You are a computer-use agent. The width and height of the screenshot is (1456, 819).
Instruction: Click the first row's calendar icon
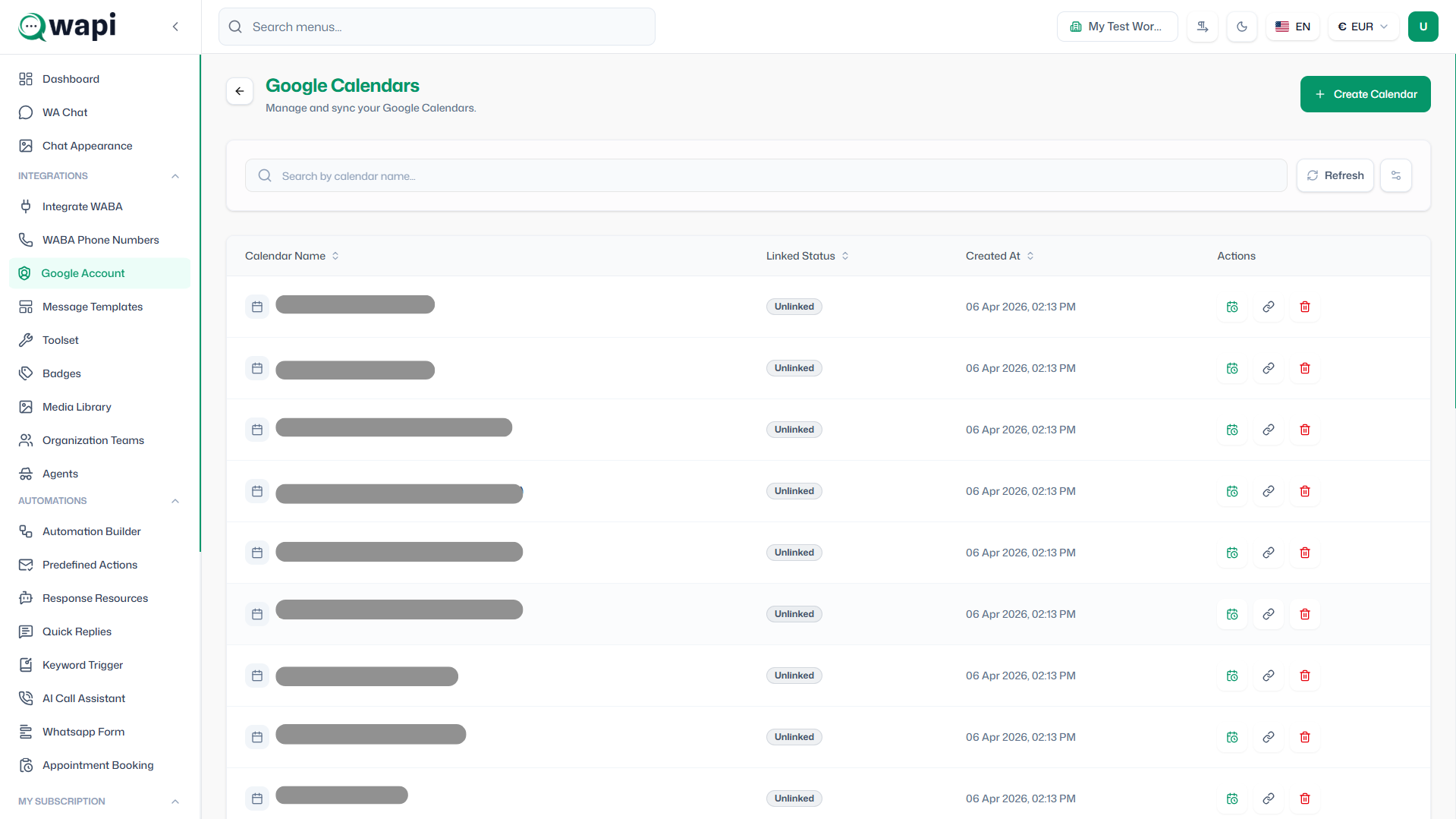point(257,307)
